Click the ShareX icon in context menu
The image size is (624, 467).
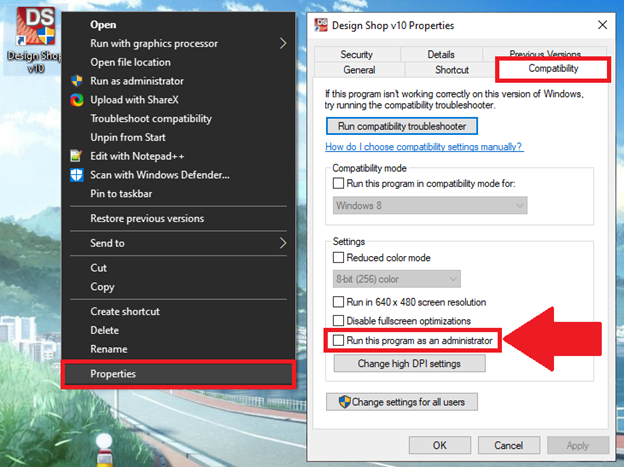point(76,100)
